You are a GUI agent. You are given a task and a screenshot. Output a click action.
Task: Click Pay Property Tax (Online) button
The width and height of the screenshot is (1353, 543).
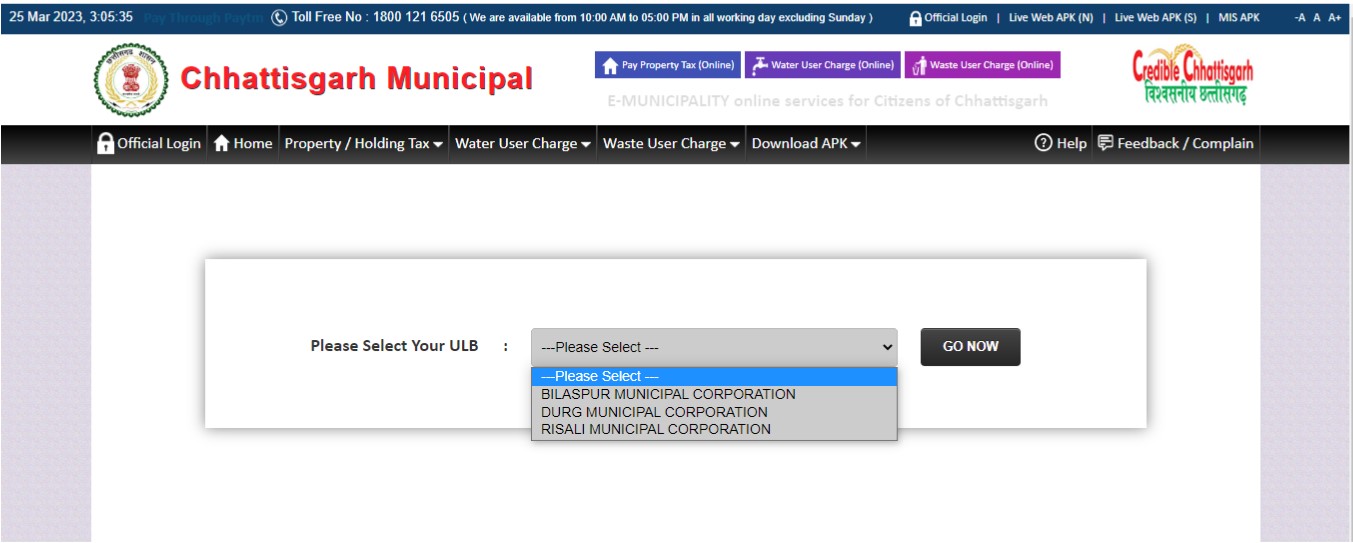pyautogui.click(x=668, y=65)
